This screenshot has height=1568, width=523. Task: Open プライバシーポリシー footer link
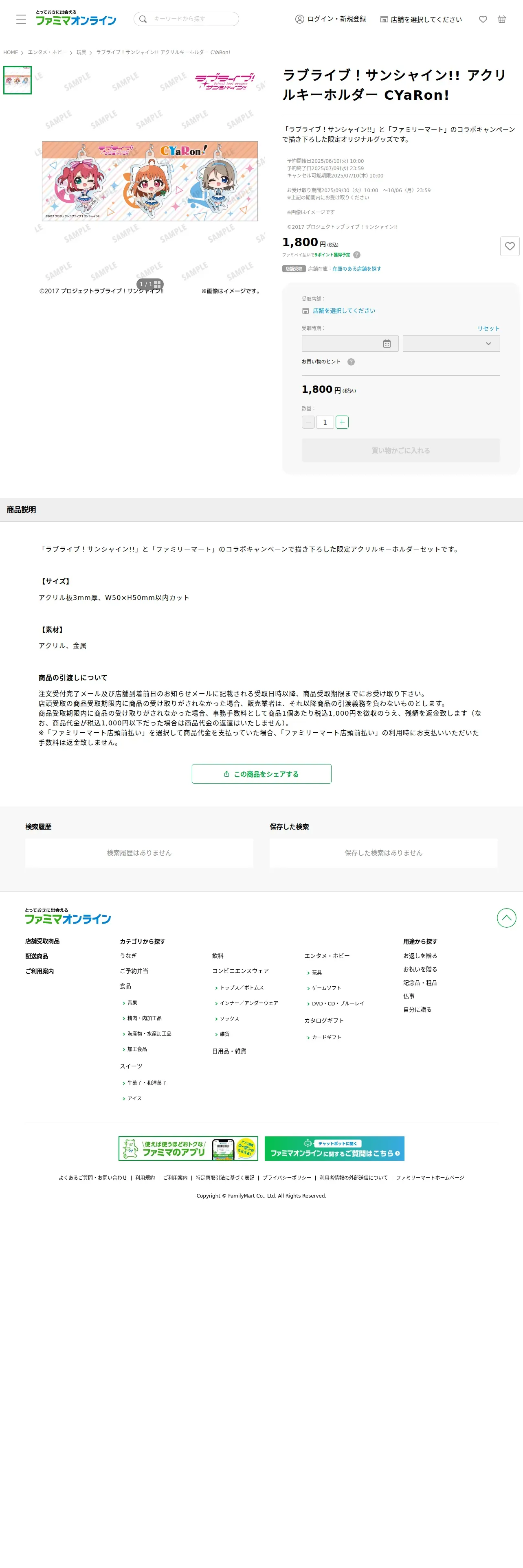point(287,1177)
